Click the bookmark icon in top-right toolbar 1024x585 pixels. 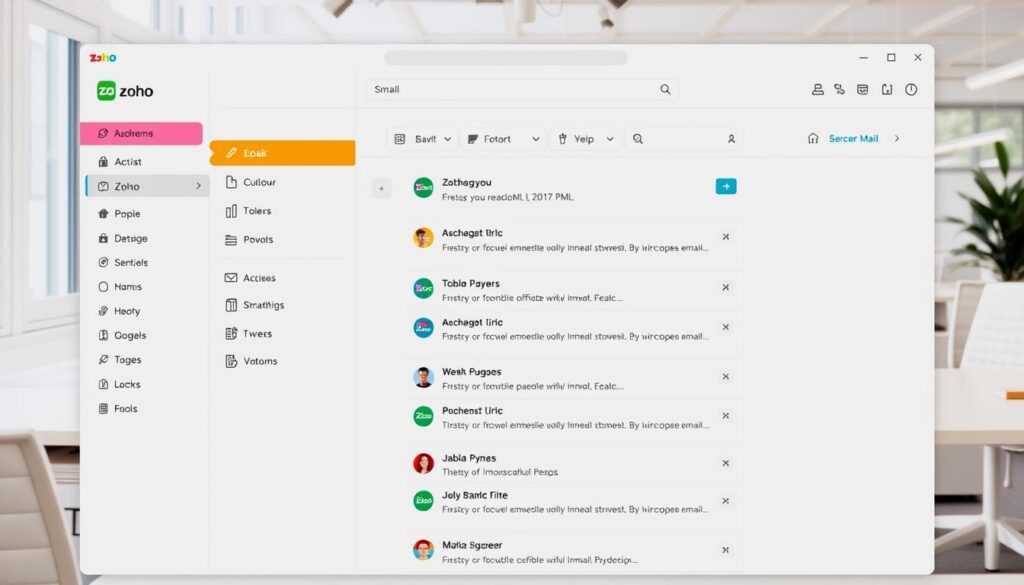[x=887, y=89]
